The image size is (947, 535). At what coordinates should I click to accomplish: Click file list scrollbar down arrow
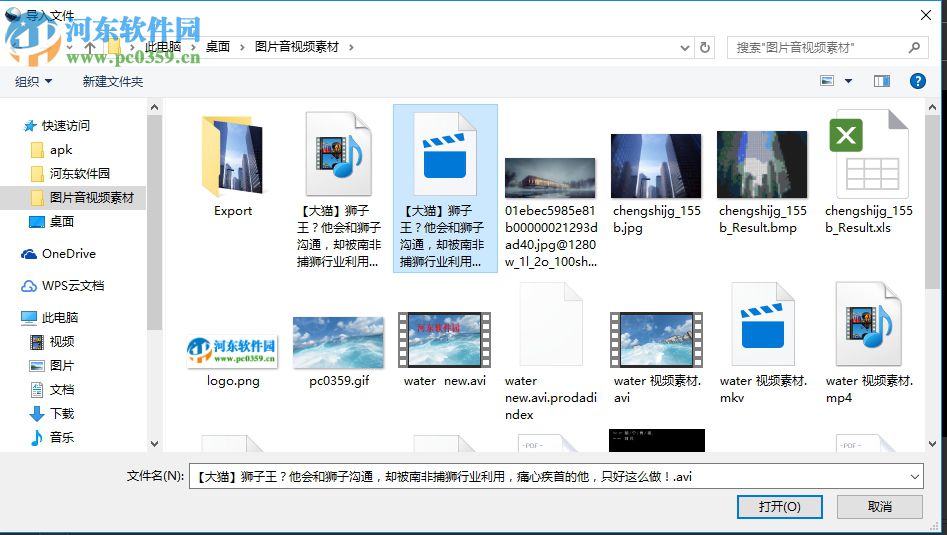[932, 444]
